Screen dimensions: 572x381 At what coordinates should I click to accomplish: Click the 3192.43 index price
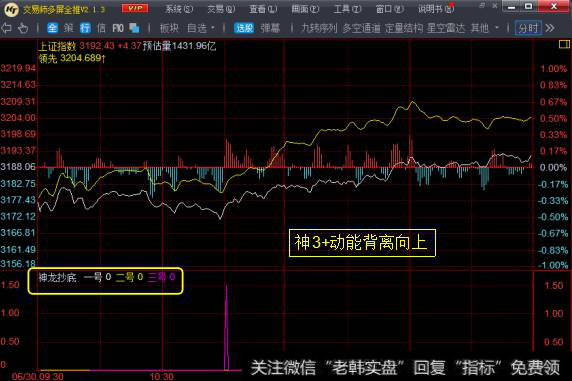pyautogui.click(x=97, y=46)
